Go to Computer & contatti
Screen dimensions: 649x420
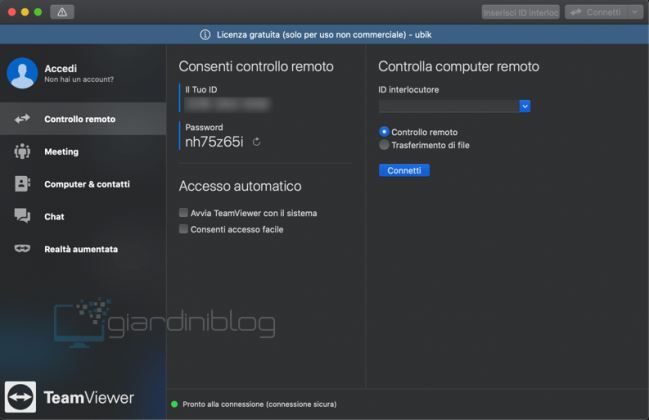pyautogui.click(x=83, y=184)
